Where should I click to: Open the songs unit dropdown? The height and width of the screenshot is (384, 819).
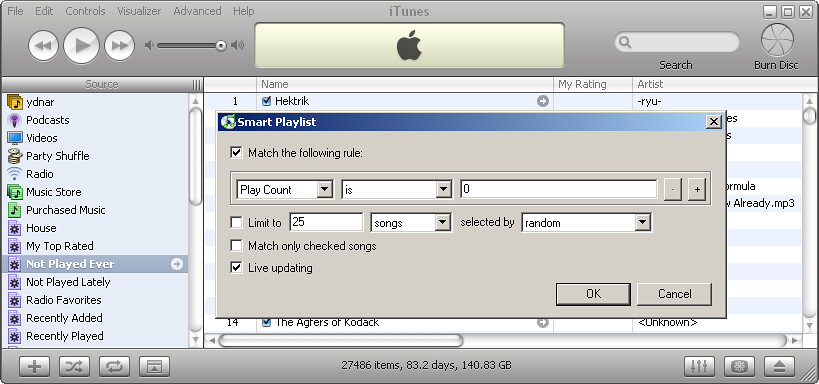click(411, 223)
